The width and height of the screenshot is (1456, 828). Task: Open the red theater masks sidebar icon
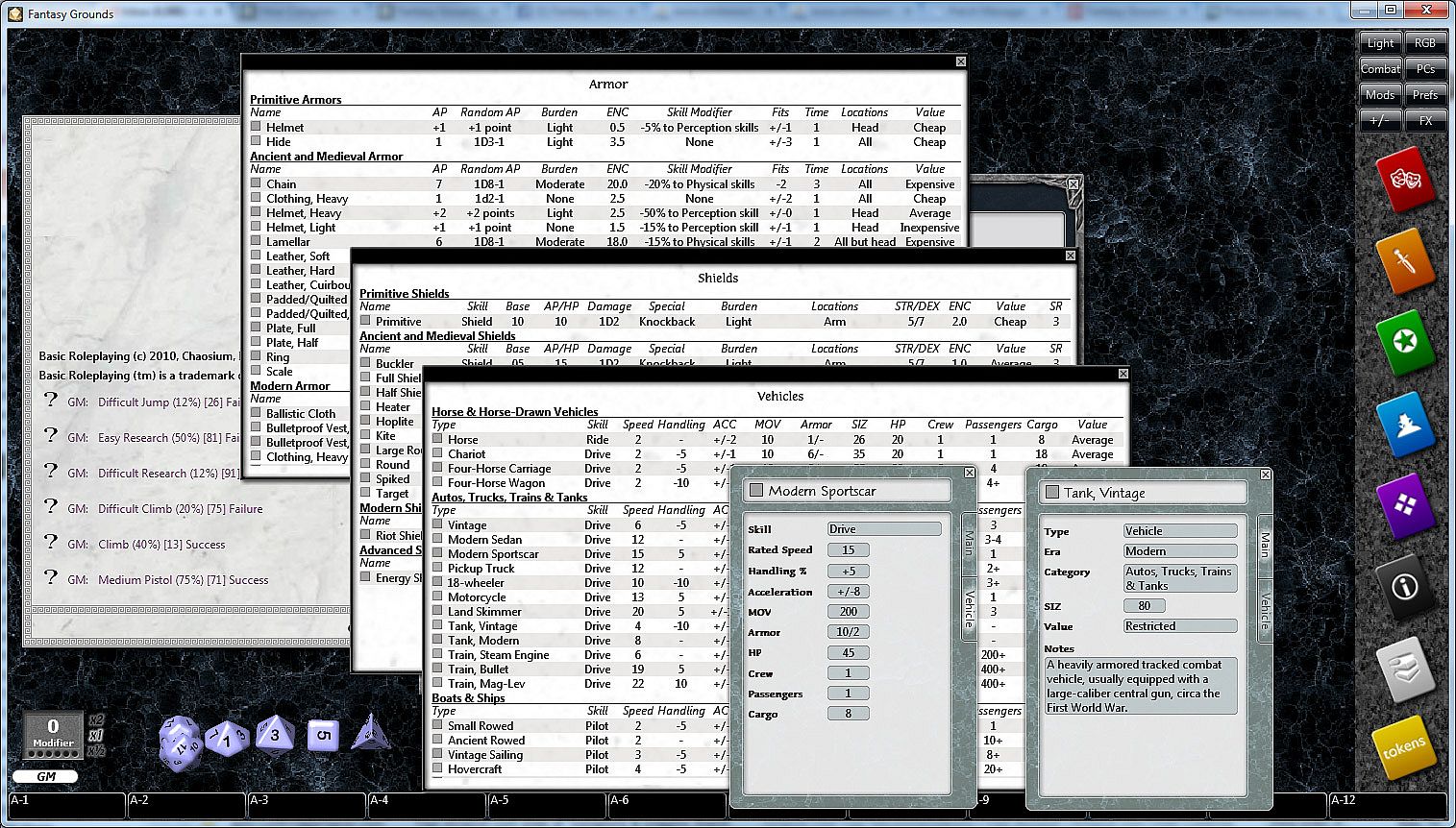(x=1405, y=180)
